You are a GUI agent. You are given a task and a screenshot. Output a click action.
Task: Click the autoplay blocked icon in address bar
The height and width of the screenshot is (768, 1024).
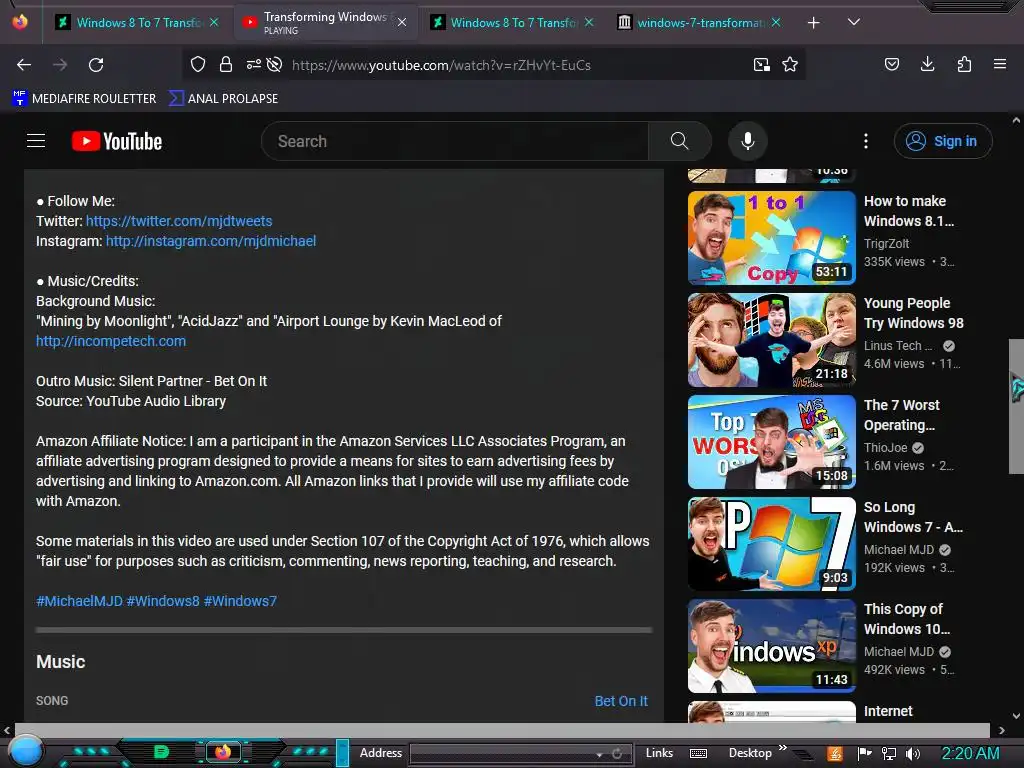(x=275, y=64)
